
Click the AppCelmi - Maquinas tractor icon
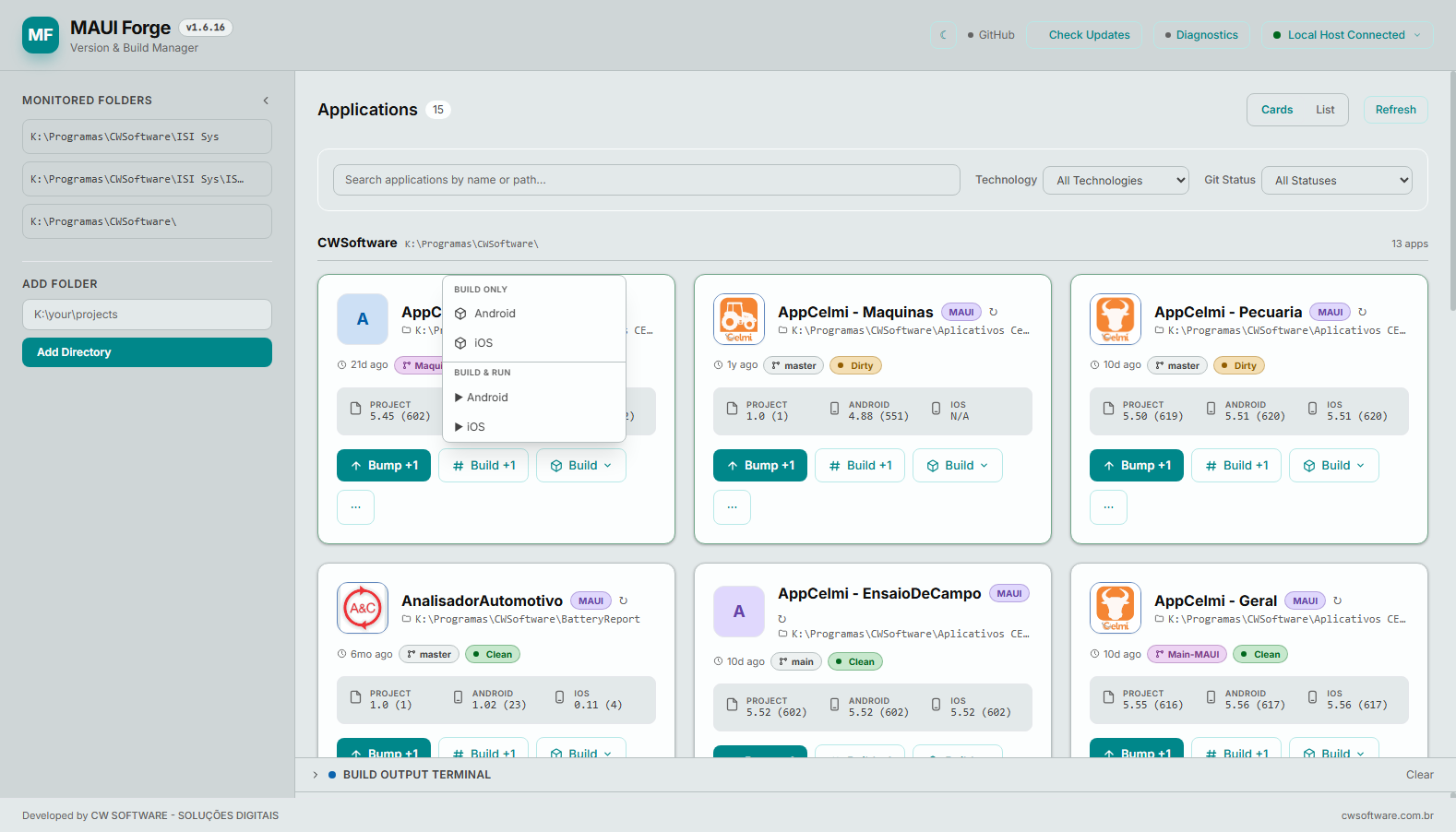pos(739,319)
